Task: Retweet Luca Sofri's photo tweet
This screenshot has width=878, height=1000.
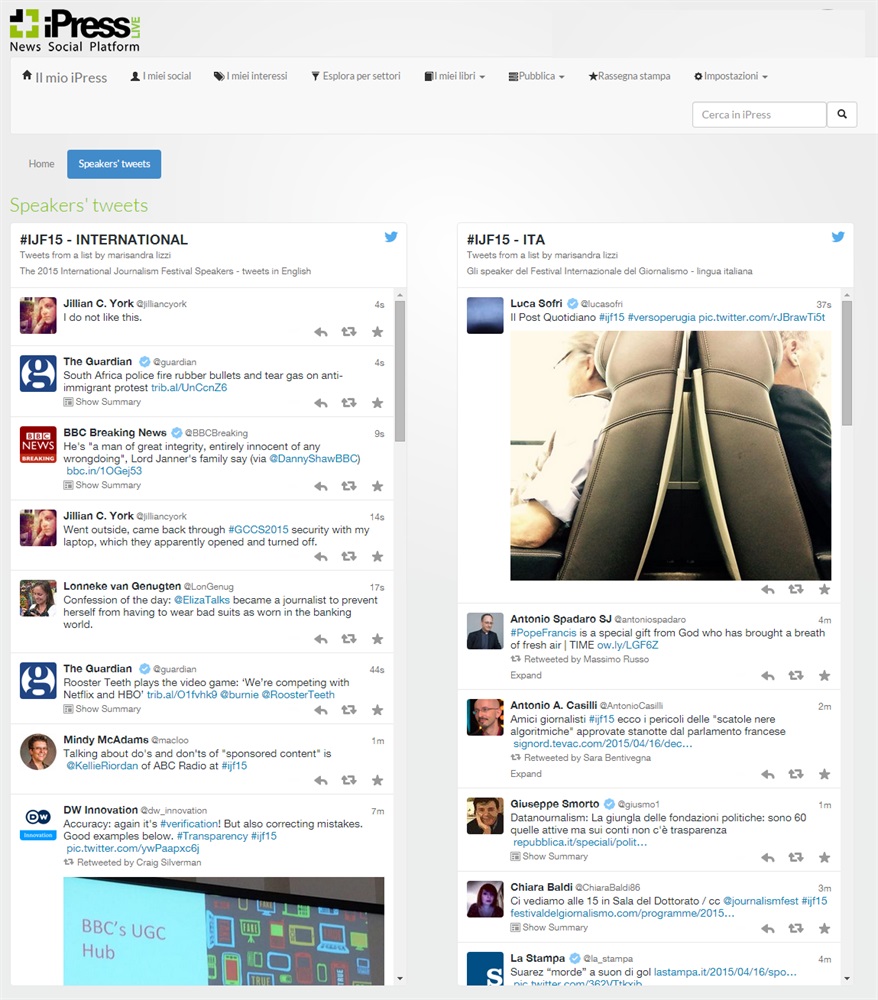Action: (x=796, y=589)
